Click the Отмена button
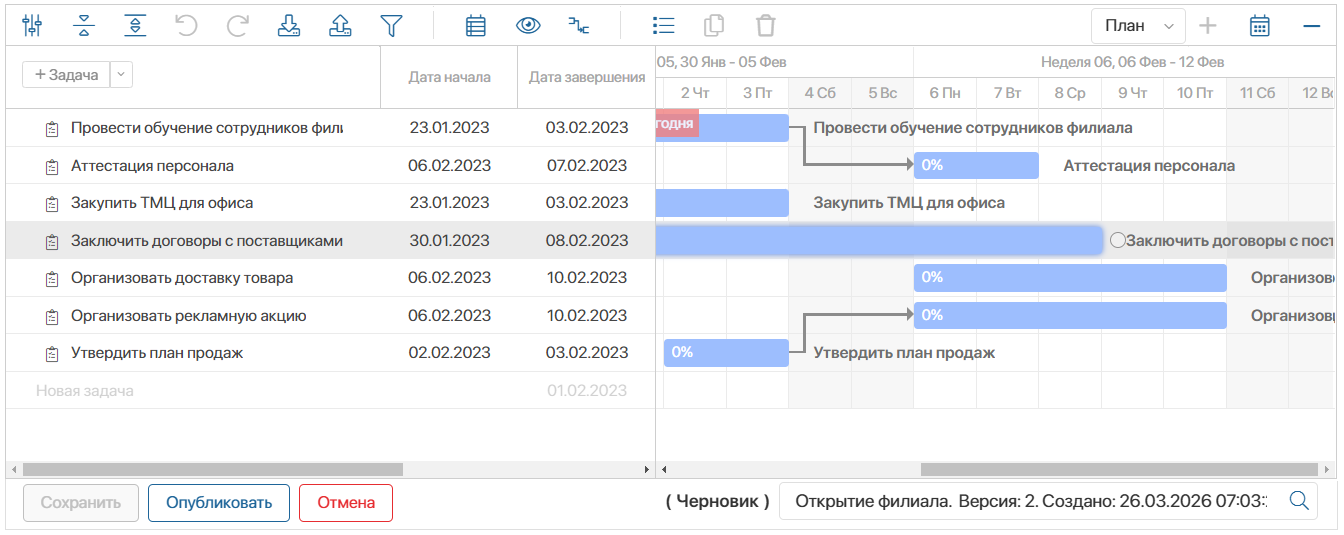The width and height of the screenshot is (1344, 535). tap(346, 503)
